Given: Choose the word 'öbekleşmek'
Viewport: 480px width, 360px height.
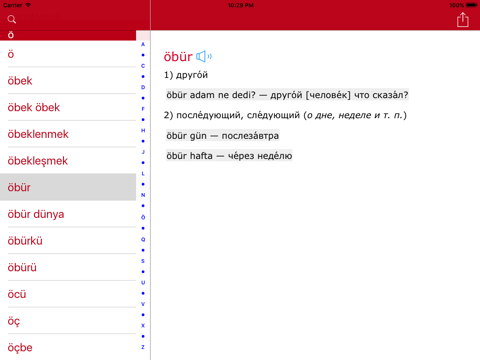Looking at the screenshot, I should point(68,161).
